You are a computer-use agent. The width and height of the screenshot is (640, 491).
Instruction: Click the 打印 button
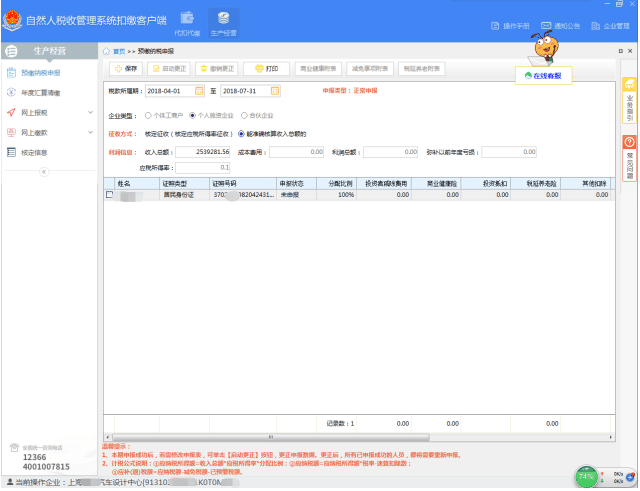click(267, 69)
